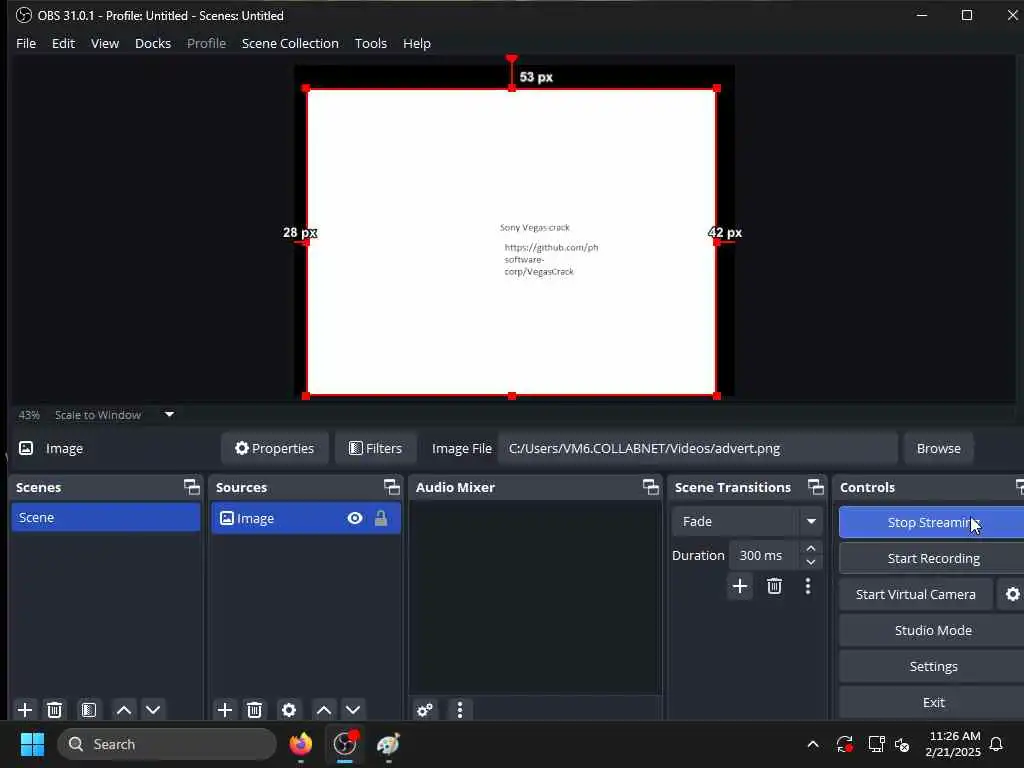Open the Scene Collection menu
Image resolution: width=1024 pixels, height=768 pixels.
pyautogui.click(x=290, y=43)
